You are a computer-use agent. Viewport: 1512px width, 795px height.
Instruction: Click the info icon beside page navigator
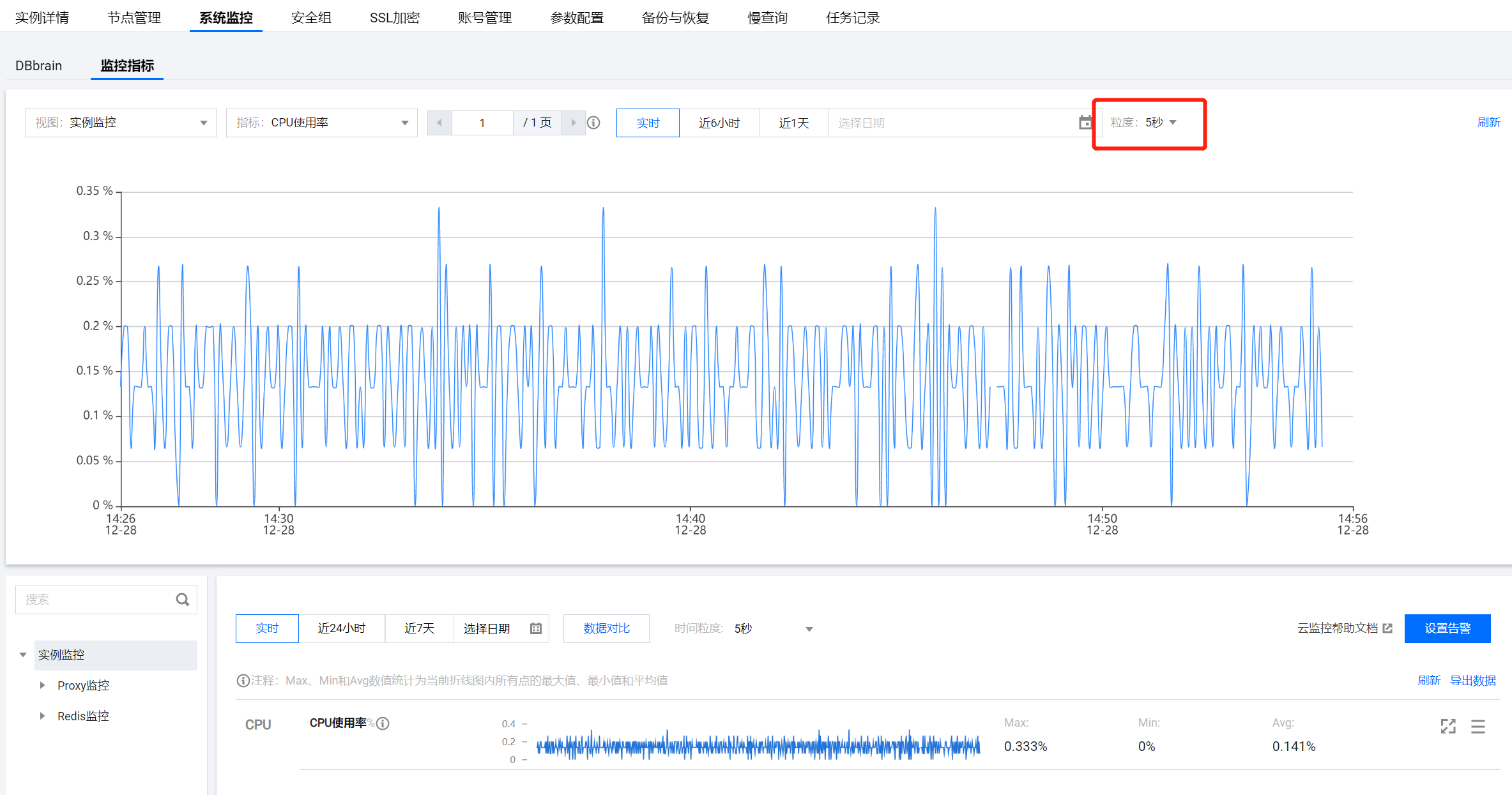[x=593, y=123]
